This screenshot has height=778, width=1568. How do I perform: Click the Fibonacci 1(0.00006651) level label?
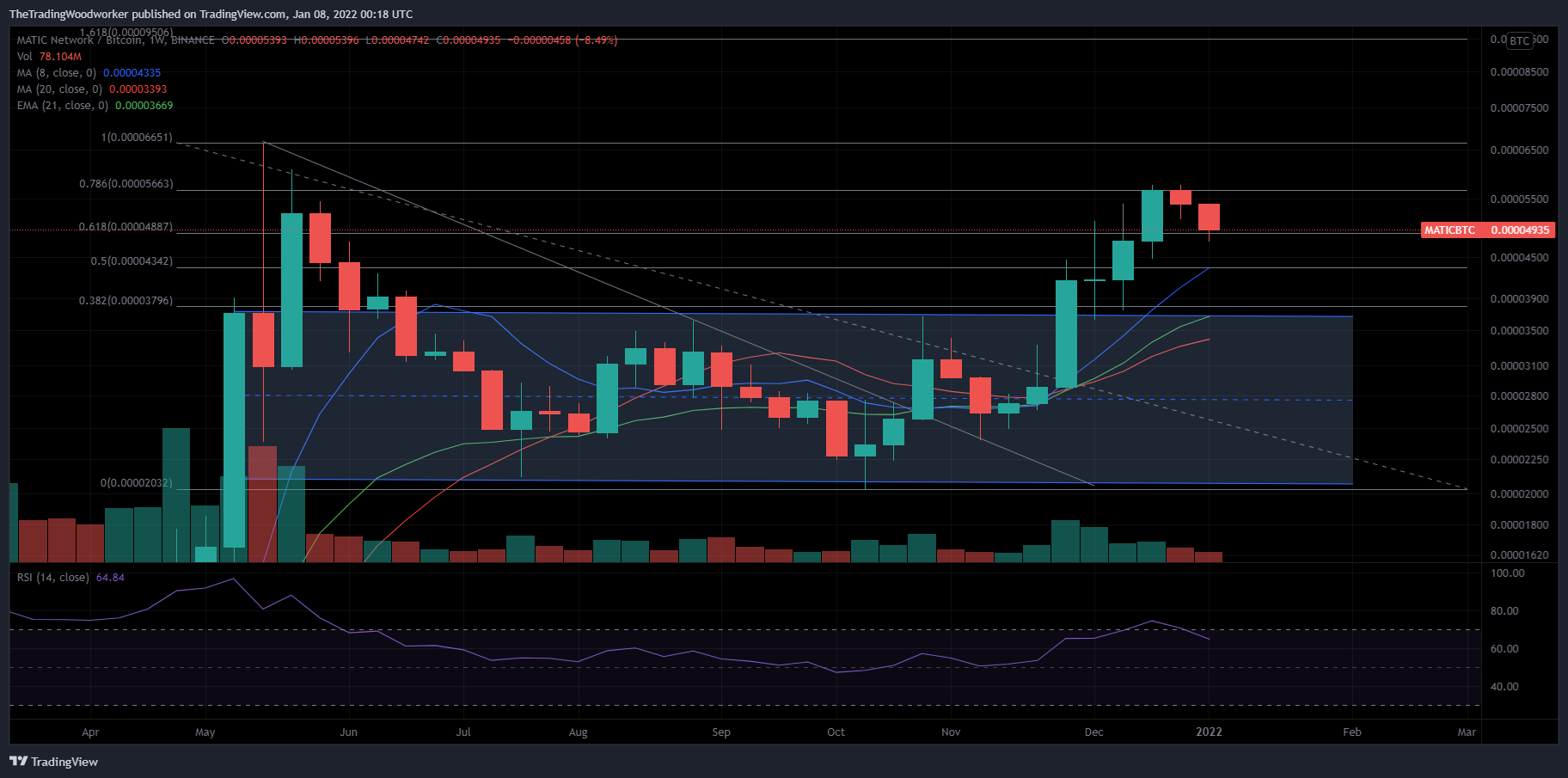pyautogui.click(x=137, y=138)
